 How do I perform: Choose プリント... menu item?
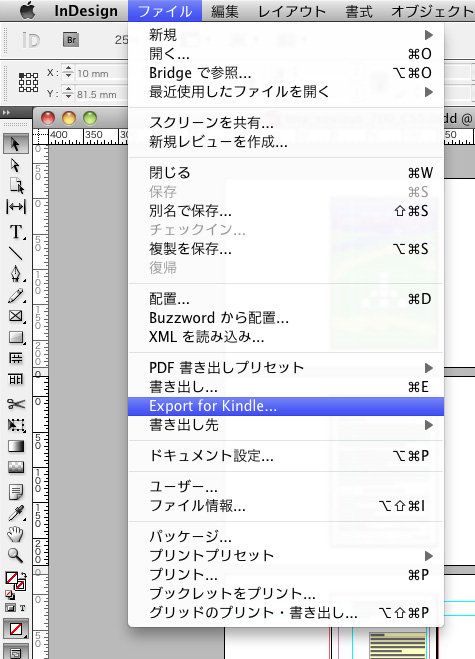[286, 575]
